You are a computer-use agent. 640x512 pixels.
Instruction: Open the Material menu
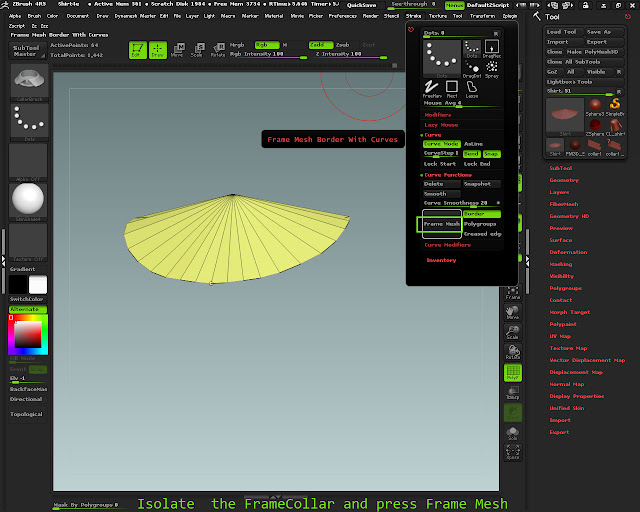274,16
